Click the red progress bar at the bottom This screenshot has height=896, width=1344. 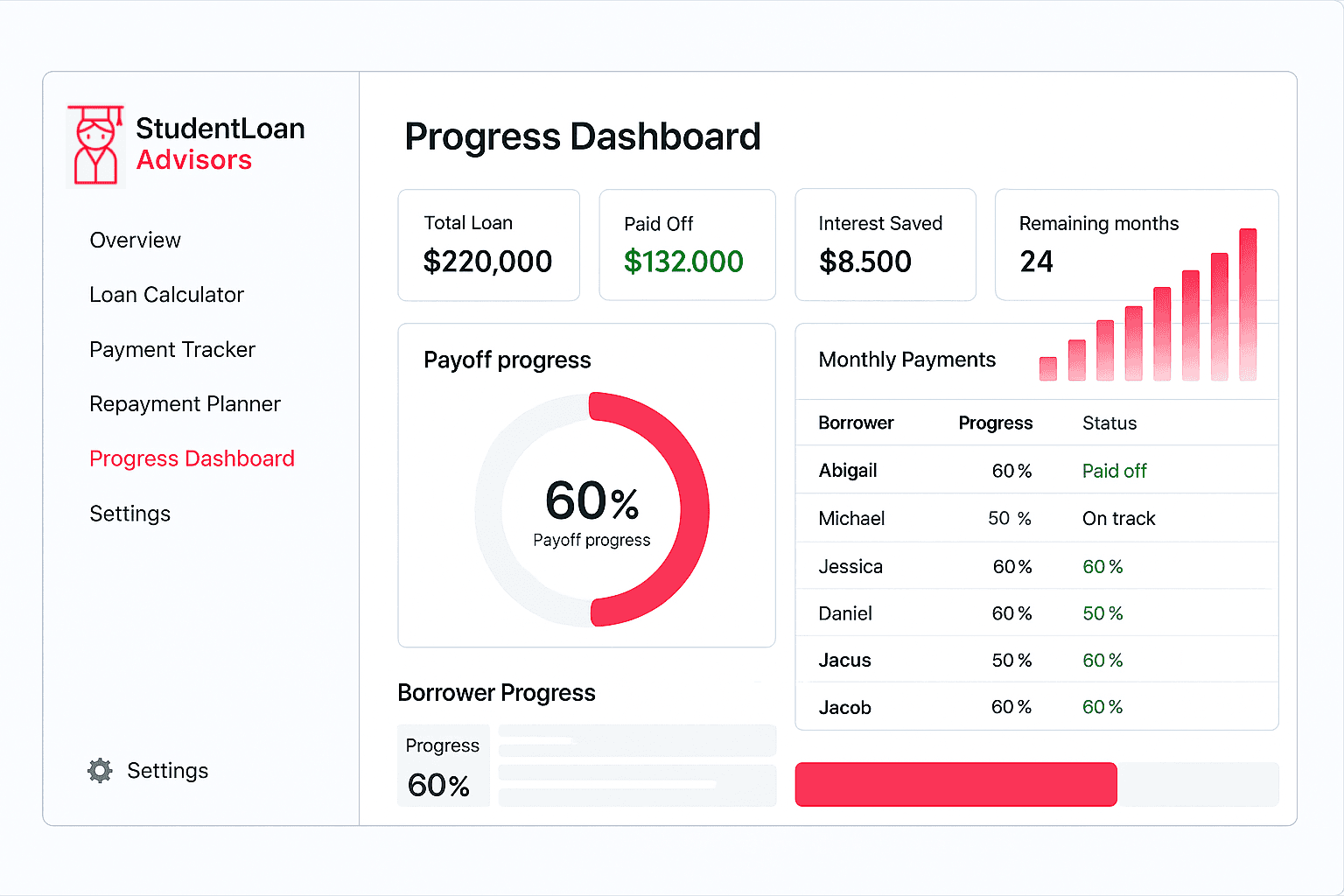[x=955, y=784]
